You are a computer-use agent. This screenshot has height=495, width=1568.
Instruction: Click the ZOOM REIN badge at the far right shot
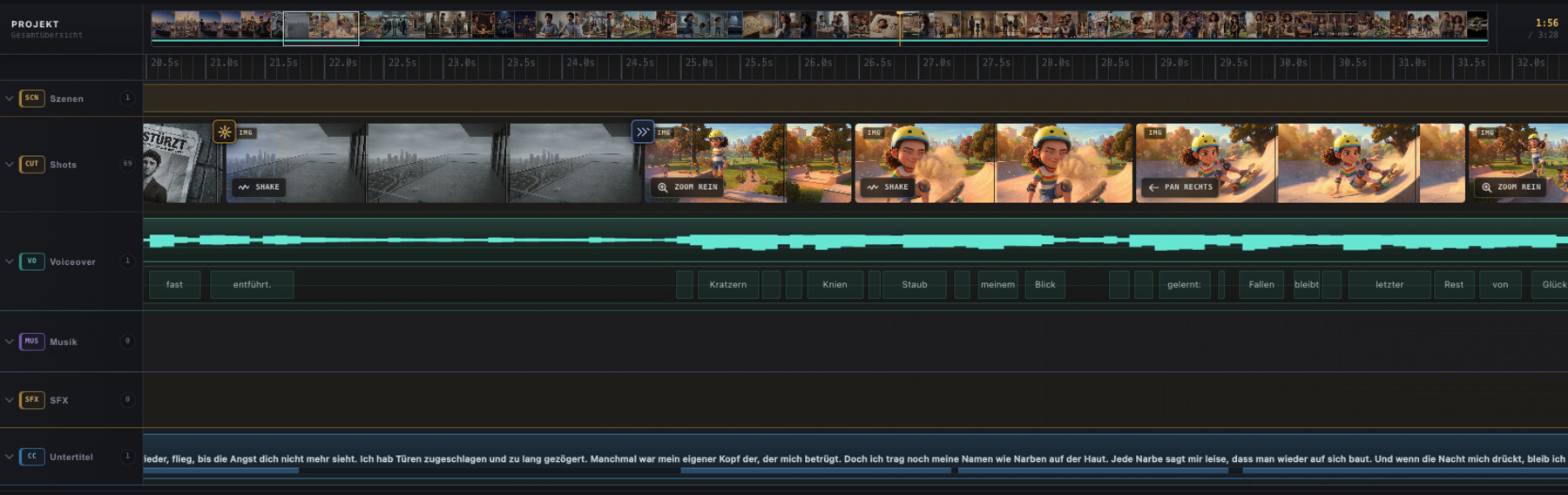coord(1511,187)
